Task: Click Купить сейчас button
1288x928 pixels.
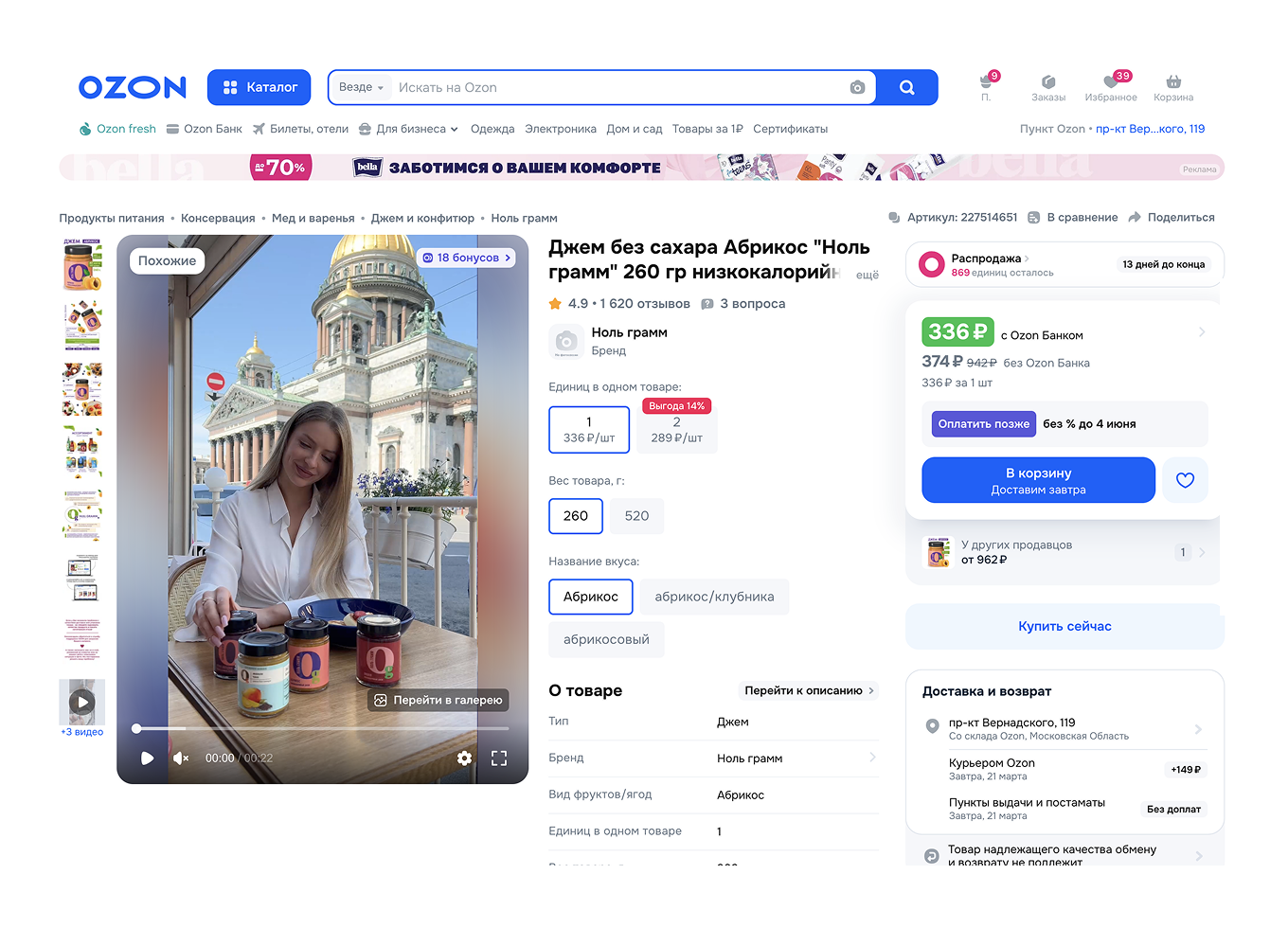Action: pos(1064,626)
